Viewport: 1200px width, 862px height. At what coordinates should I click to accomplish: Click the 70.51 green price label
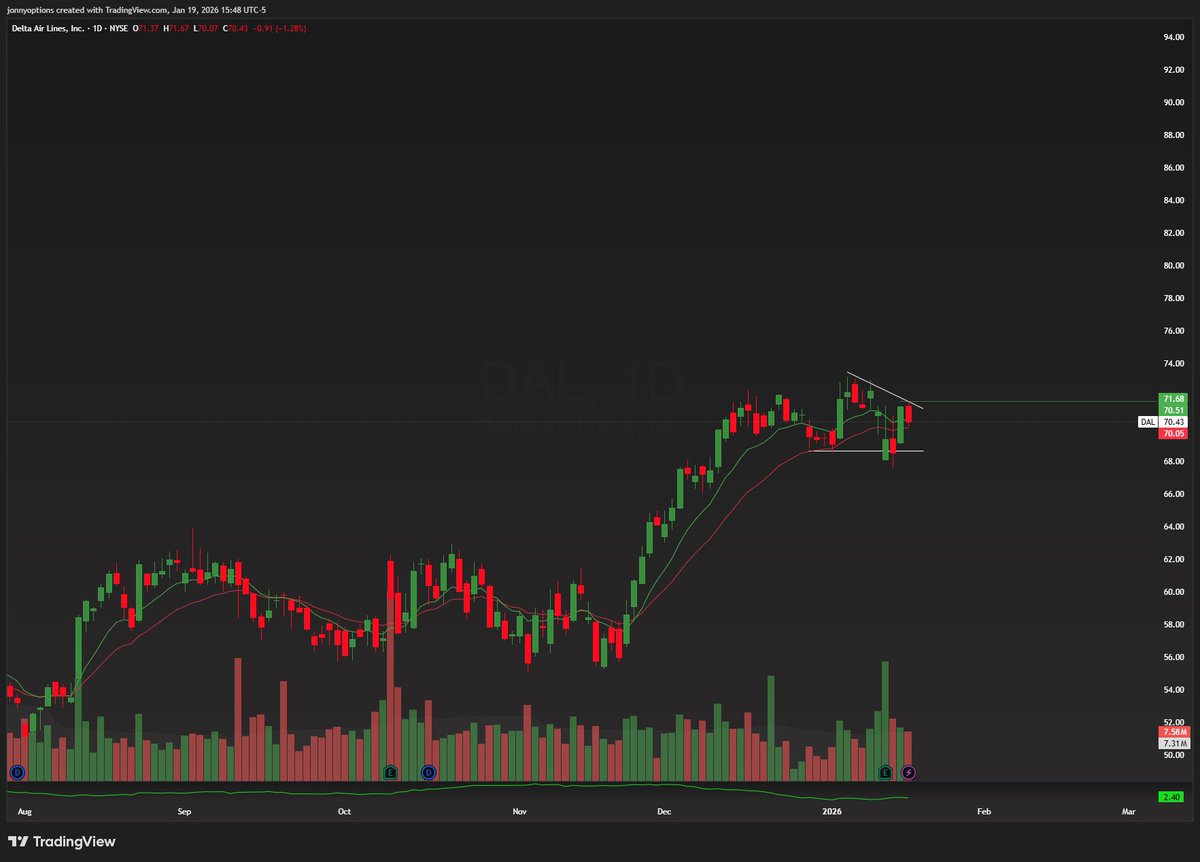(x=1172, y=410)
